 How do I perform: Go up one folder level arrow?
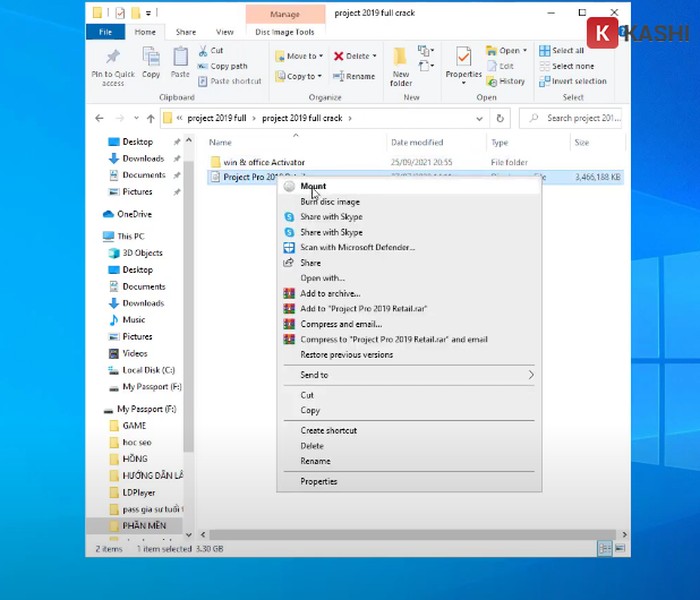coord(148,118)
